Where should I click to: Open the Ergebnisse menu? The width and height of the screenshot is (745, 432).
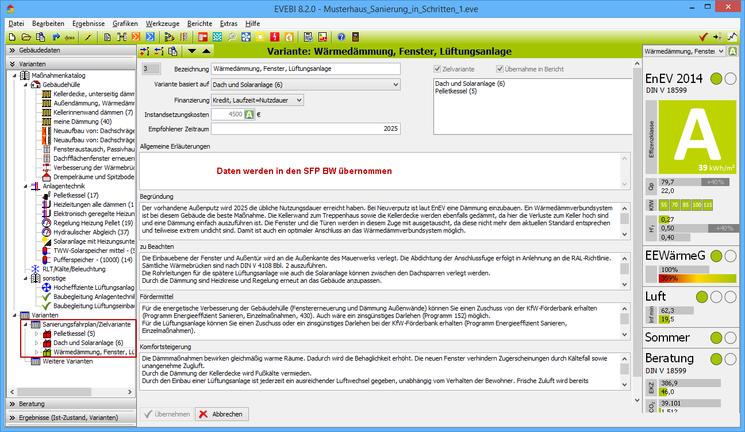coord(88,23)
